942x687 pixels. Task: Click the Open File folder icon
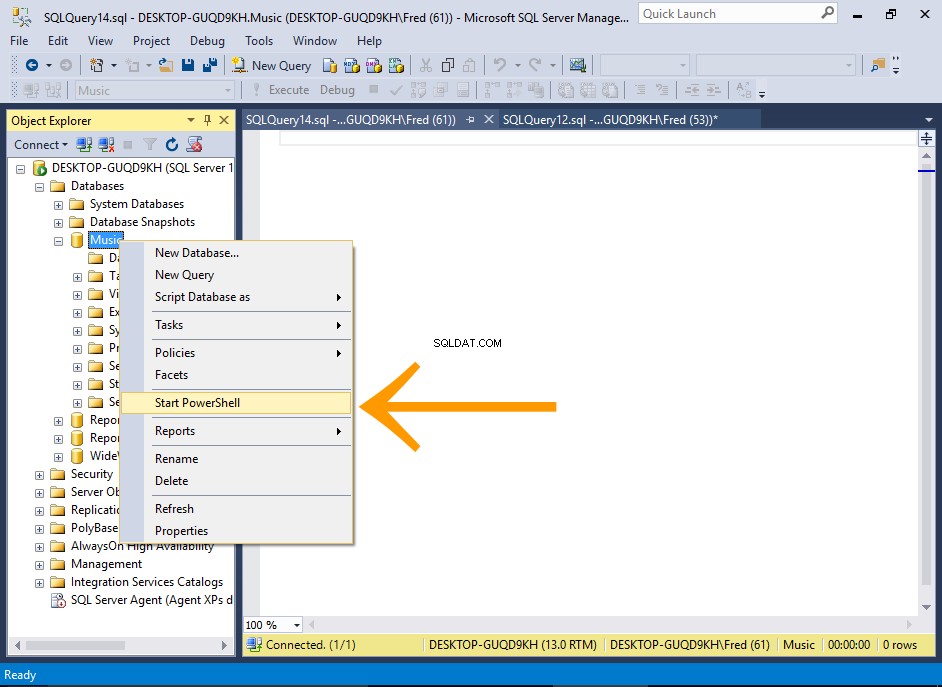[x=166, y=65]
